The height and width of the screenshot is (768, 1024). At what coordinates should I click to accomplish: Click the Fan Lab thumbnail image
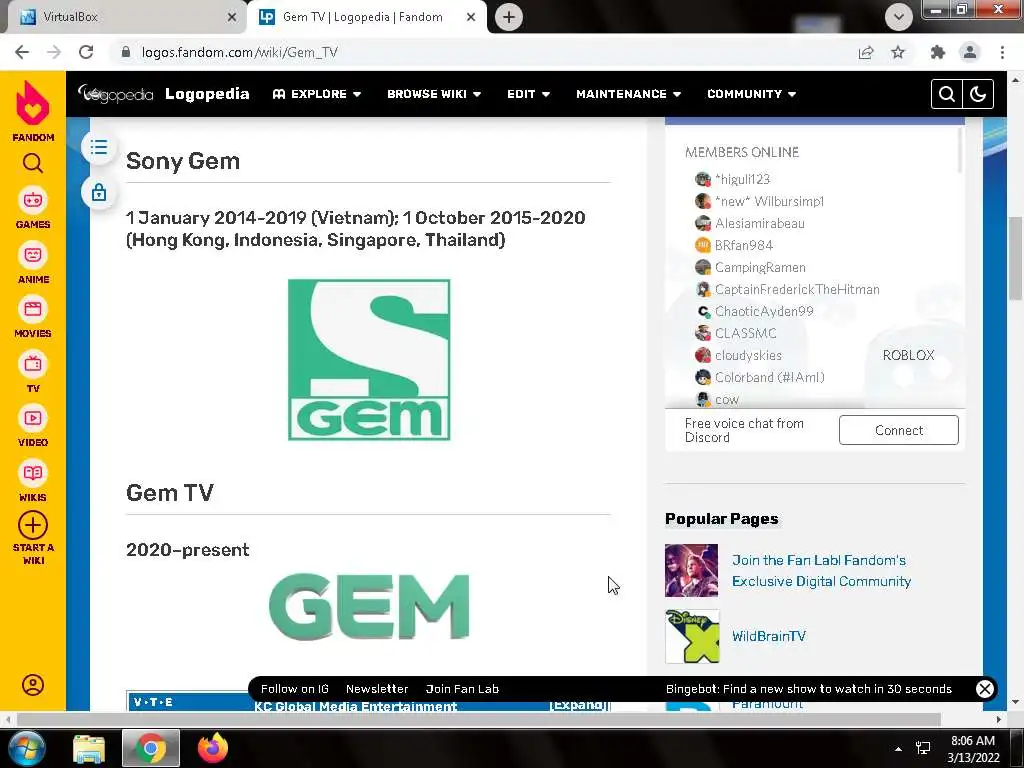(x=692, y=571)
